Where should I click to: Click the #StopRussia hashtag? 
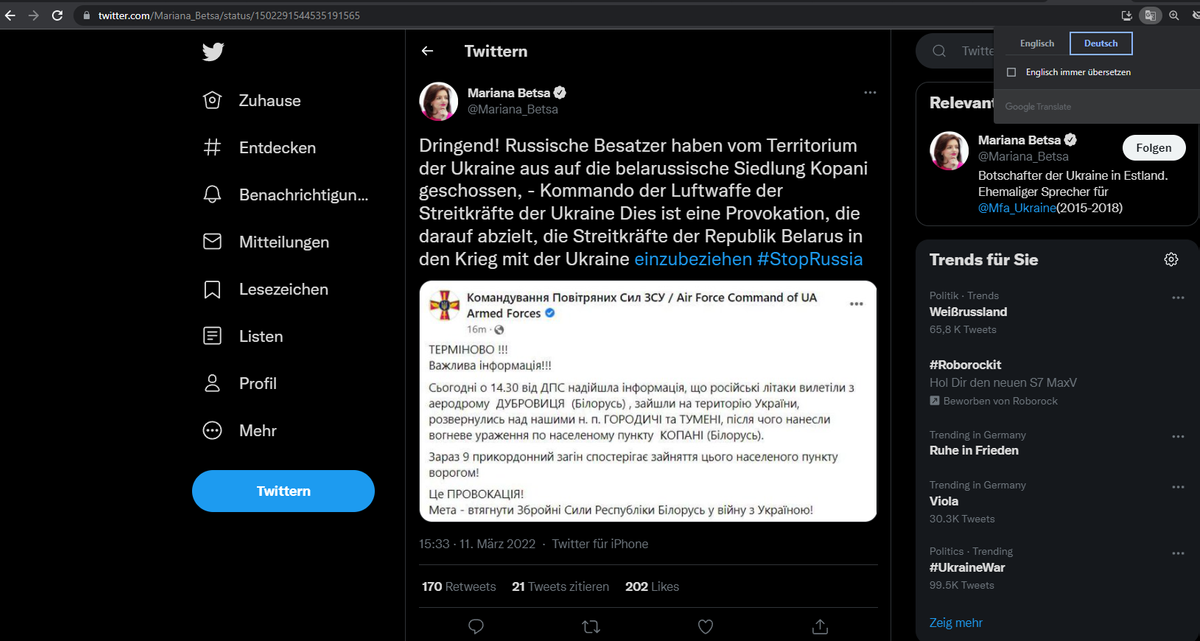(810, 259)
